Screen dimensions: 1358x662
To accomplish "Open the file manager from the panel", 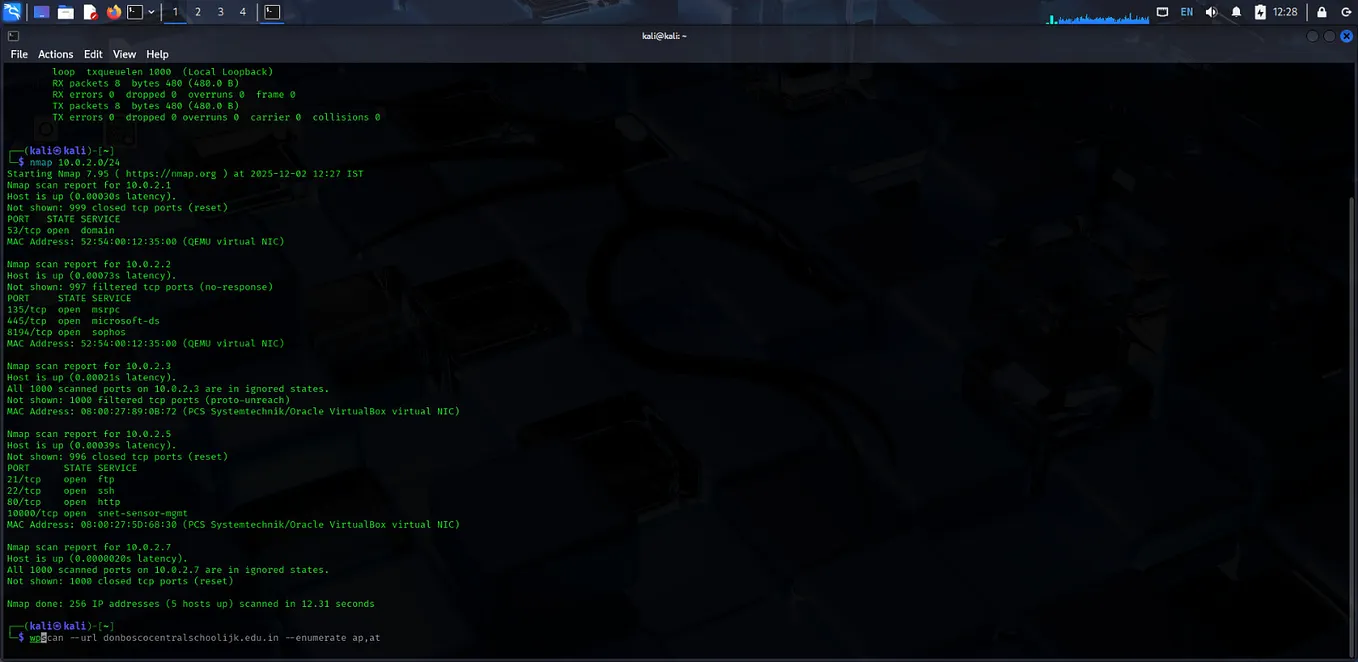I will 66,11.
